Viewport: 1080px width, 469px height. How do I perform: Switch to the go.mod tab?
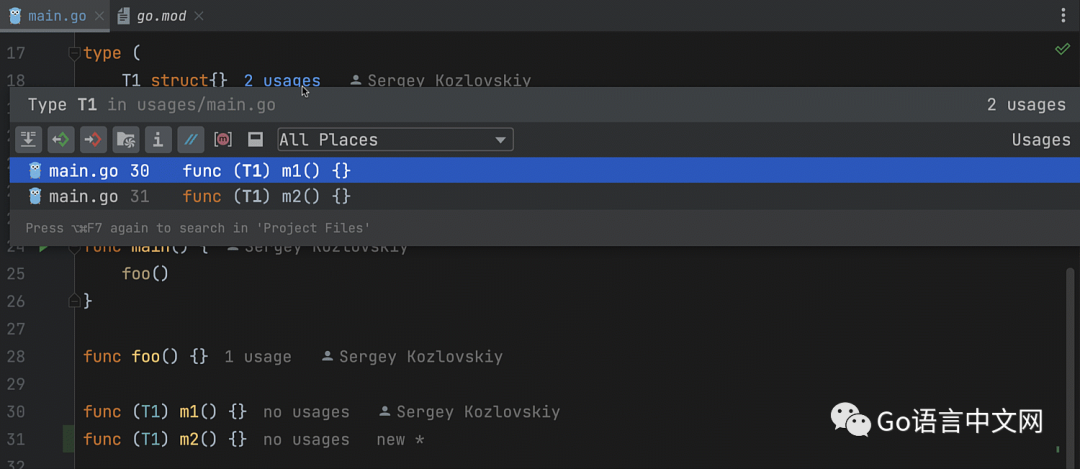point(160,16)
